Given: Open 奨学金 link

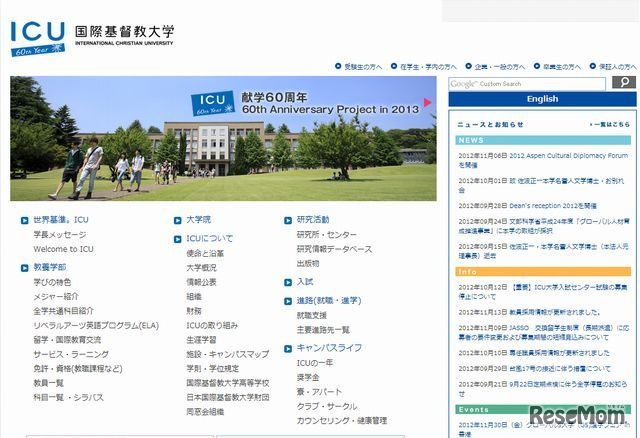Looking at the screenshot, I should [x=308, y=378].
